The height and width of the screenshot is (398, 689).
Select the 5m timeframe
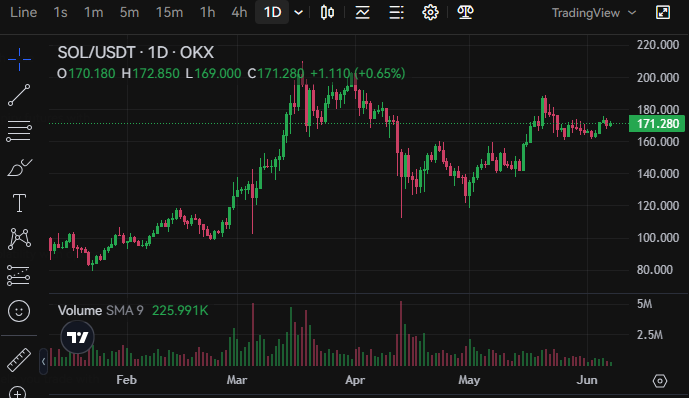coord(129,12)
